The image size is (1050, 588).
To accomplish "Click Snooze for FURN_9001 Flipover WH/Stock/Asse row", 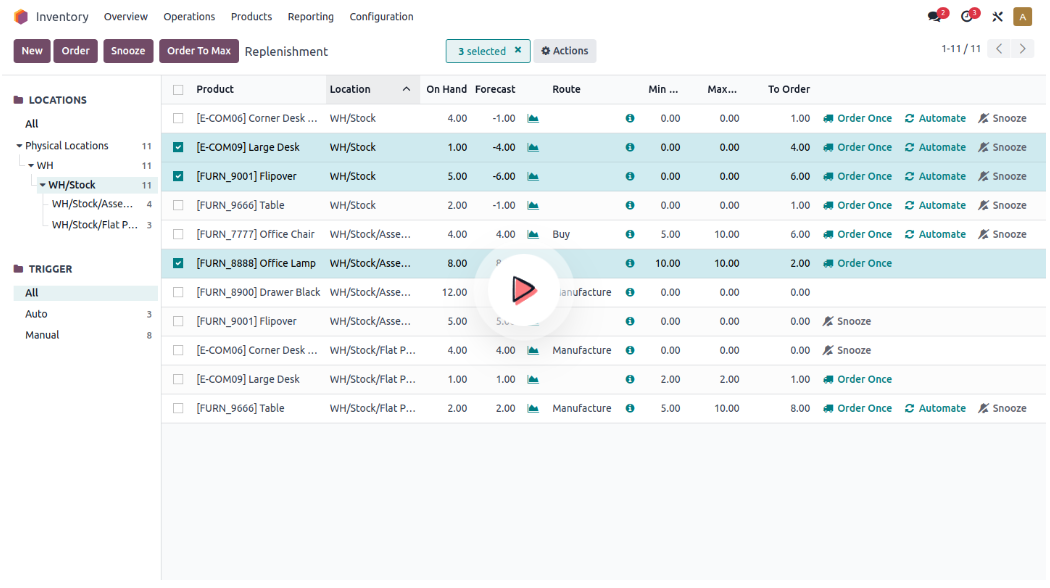I will pos(847,321).
